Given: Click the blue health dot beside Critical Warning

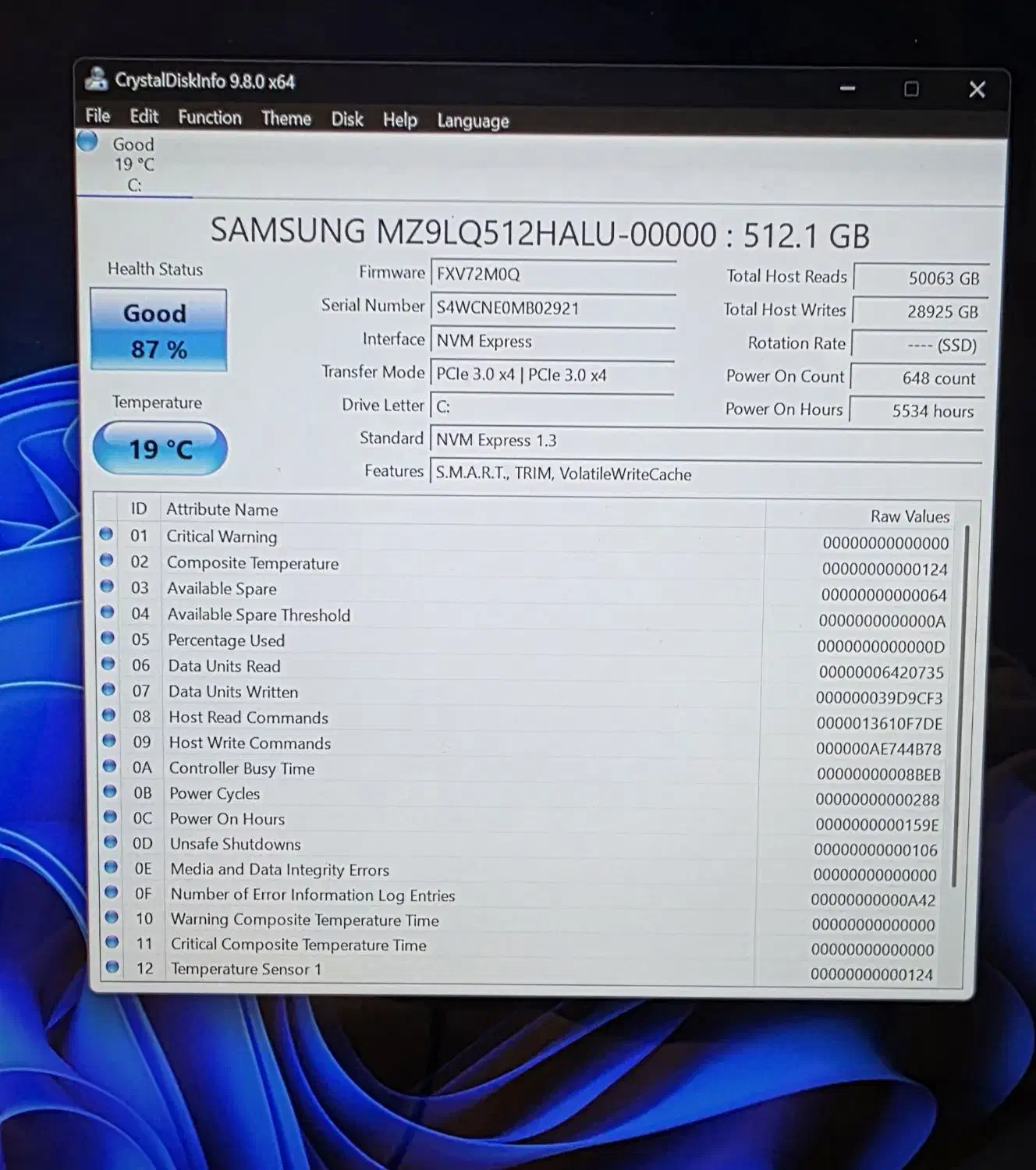Looking at the screenshot, I should (x=107, y=534).
